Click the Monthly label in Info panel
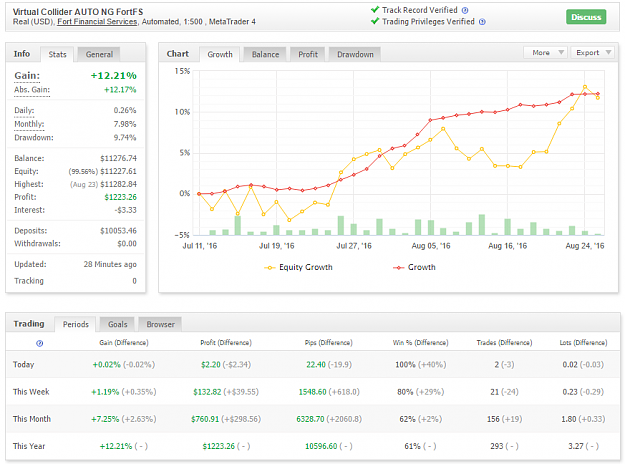625x464 pixels. tap(29, 124)
